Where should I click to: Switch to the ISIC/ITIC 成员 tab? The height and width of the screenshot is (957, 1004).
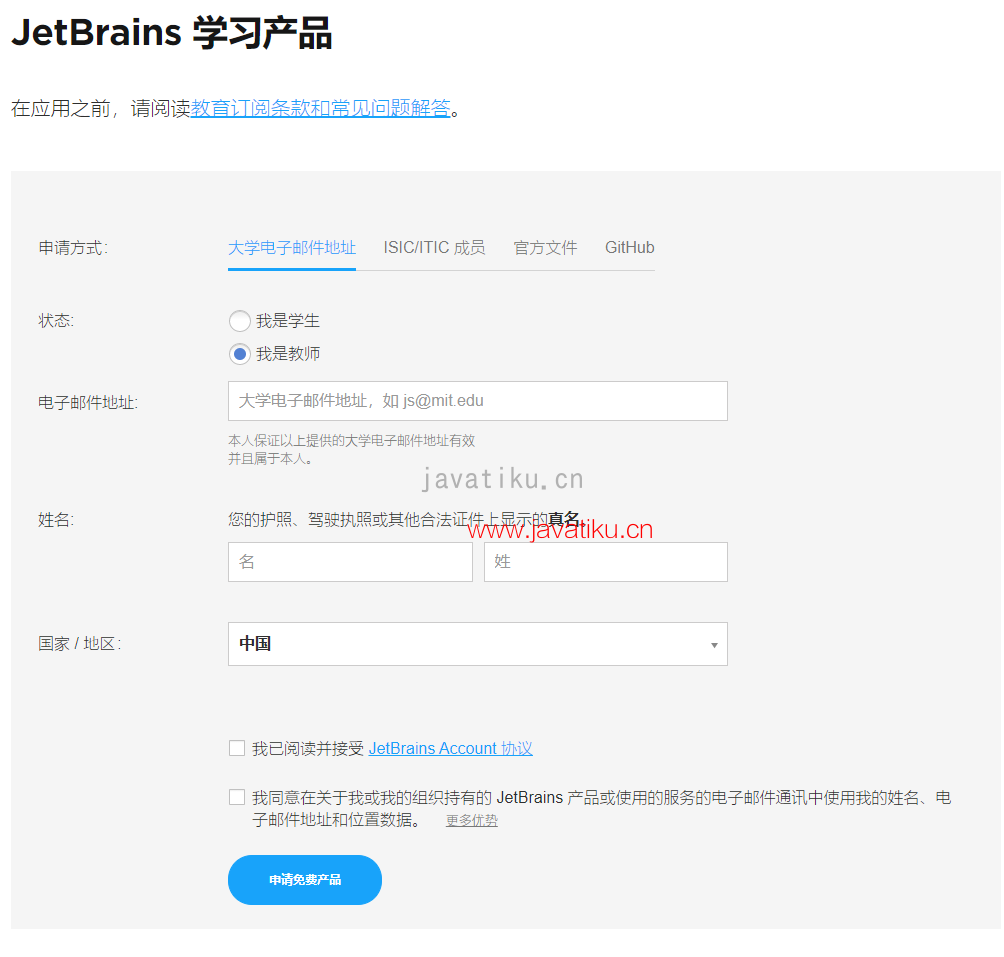(434, 248)
